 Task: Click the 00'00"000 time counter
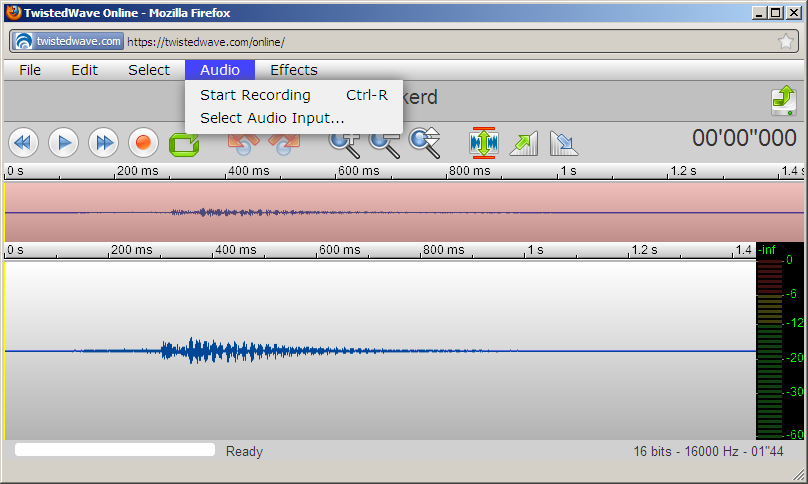point(744,138)
